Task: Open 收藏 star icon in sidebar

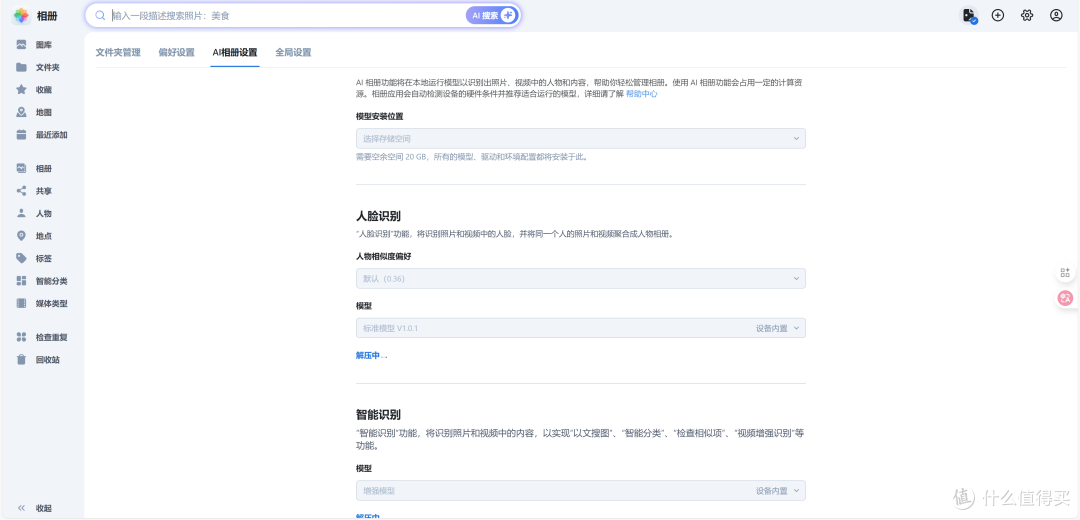Action: [21, 90]
